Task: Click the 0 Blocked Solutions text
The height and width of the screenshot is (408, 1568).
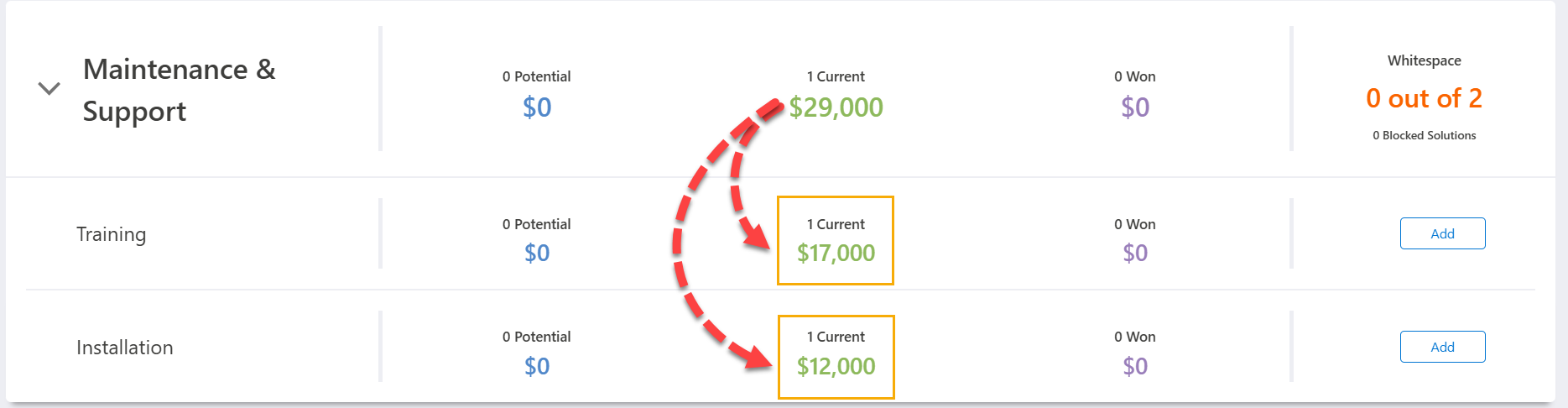Action: (x=1424, y=135)
